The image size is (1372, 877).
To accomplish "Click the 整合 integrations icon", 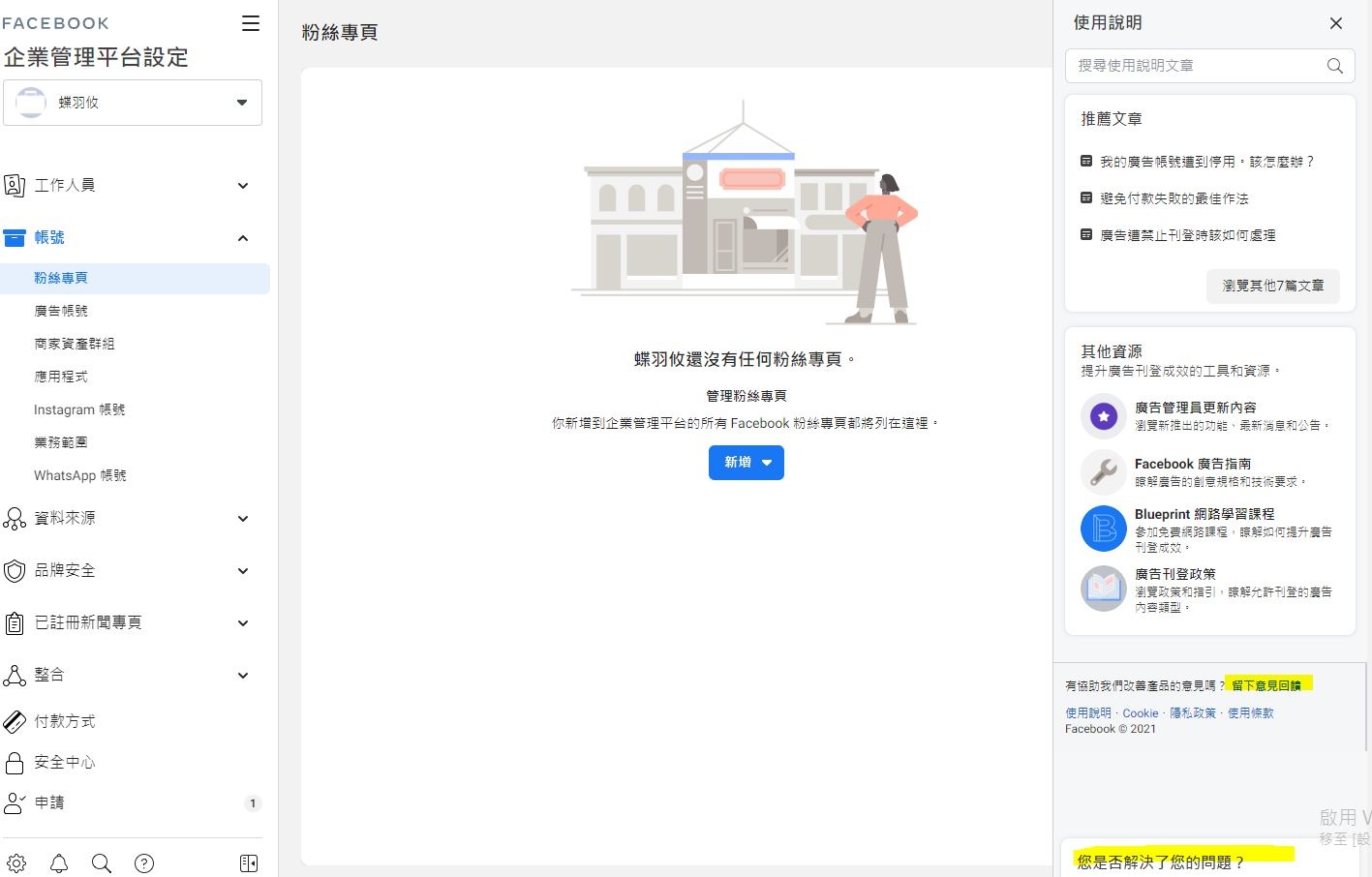I will 15,675.
